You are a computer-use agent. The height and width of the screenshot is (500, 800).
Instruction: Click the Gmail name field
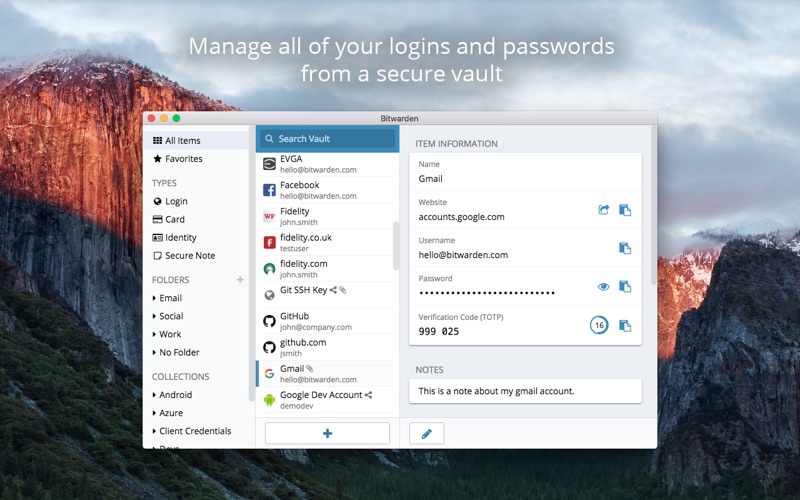pos(526,172)
